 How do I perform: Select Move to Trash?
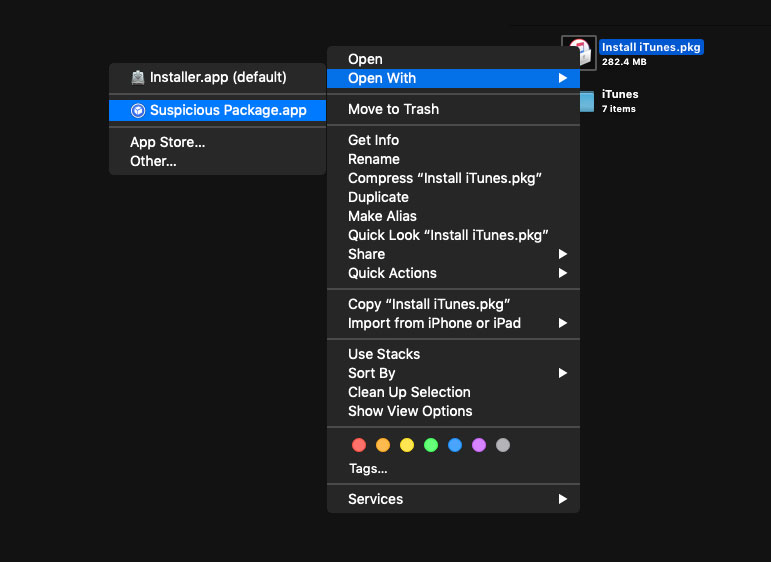pyautogui.click(x=453, y=109)
